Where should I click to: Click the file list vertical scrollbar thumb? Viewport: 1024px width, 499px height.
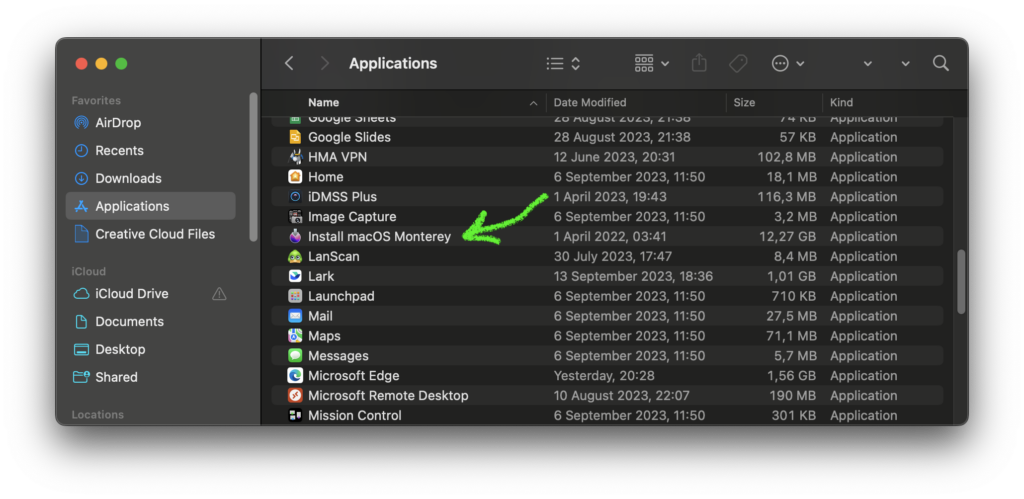961,282
